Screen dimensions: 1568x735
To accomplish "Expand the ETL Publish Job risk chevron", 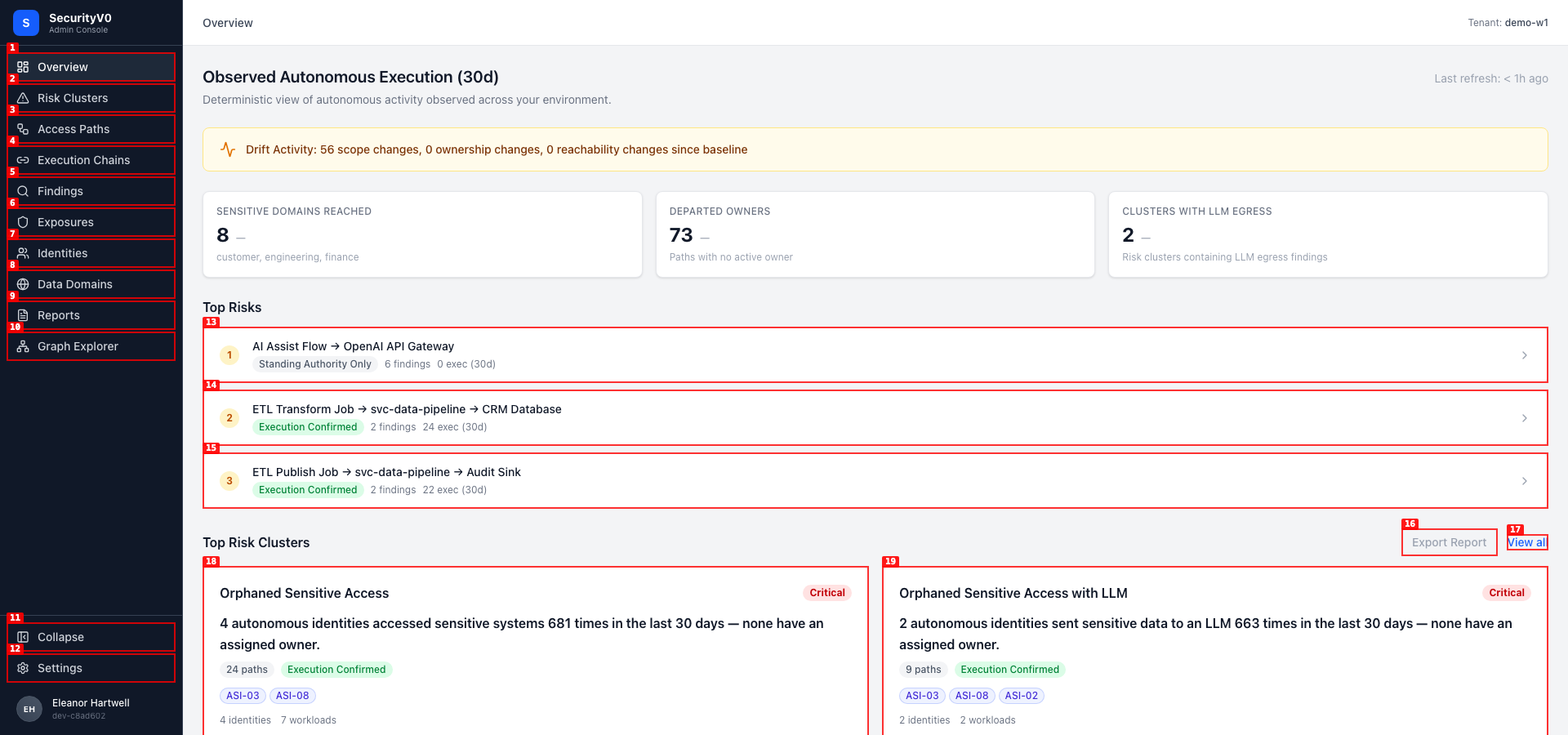I will 1525,481.
